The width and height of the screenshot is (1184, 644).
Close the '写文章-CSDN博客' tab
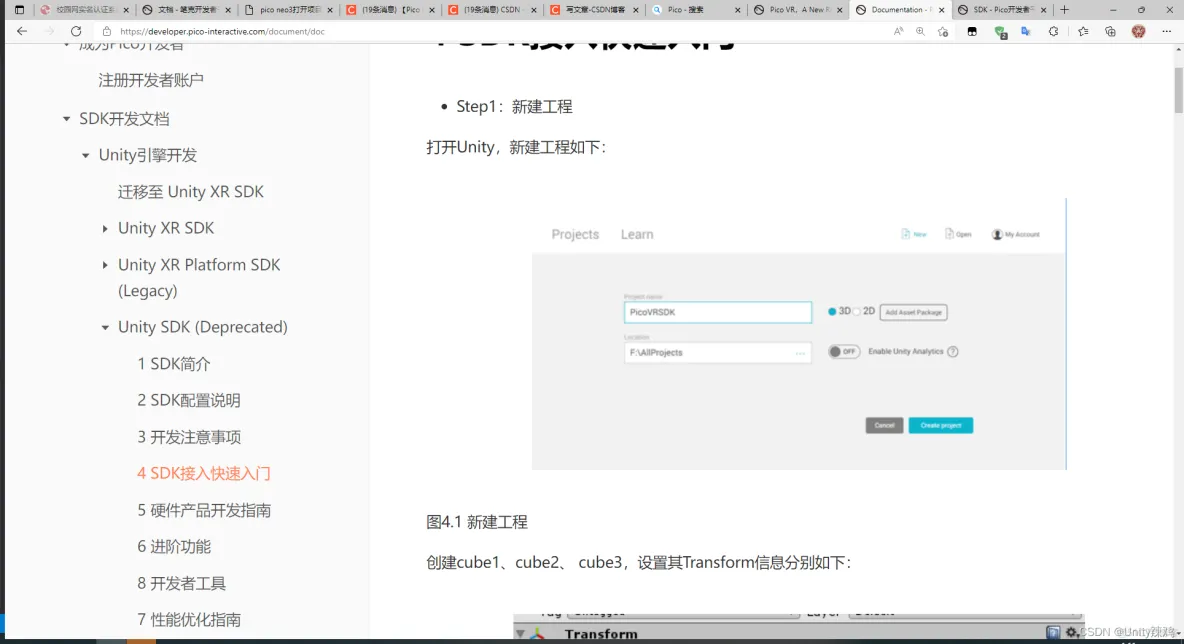point(636,10)
